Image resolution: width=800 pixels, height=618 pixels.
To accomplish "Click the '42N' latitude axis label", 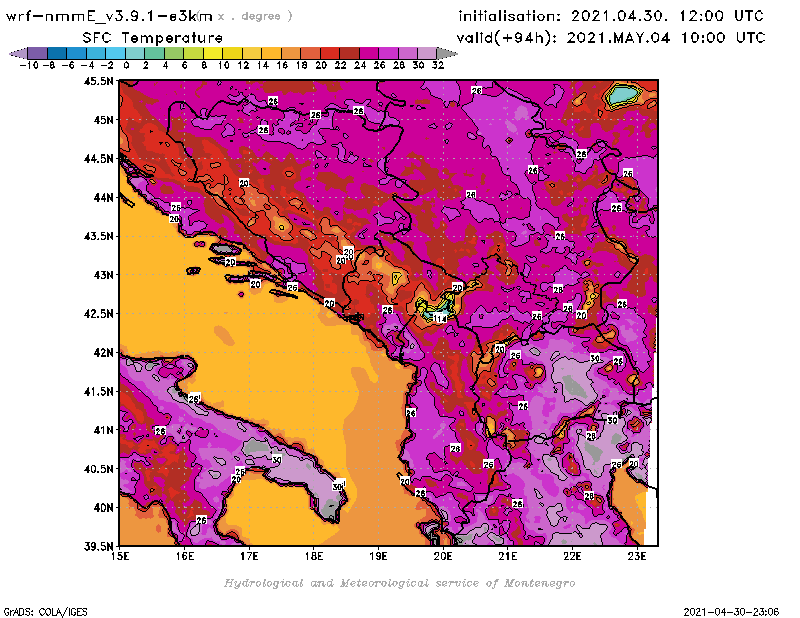I will pos(104,353).
